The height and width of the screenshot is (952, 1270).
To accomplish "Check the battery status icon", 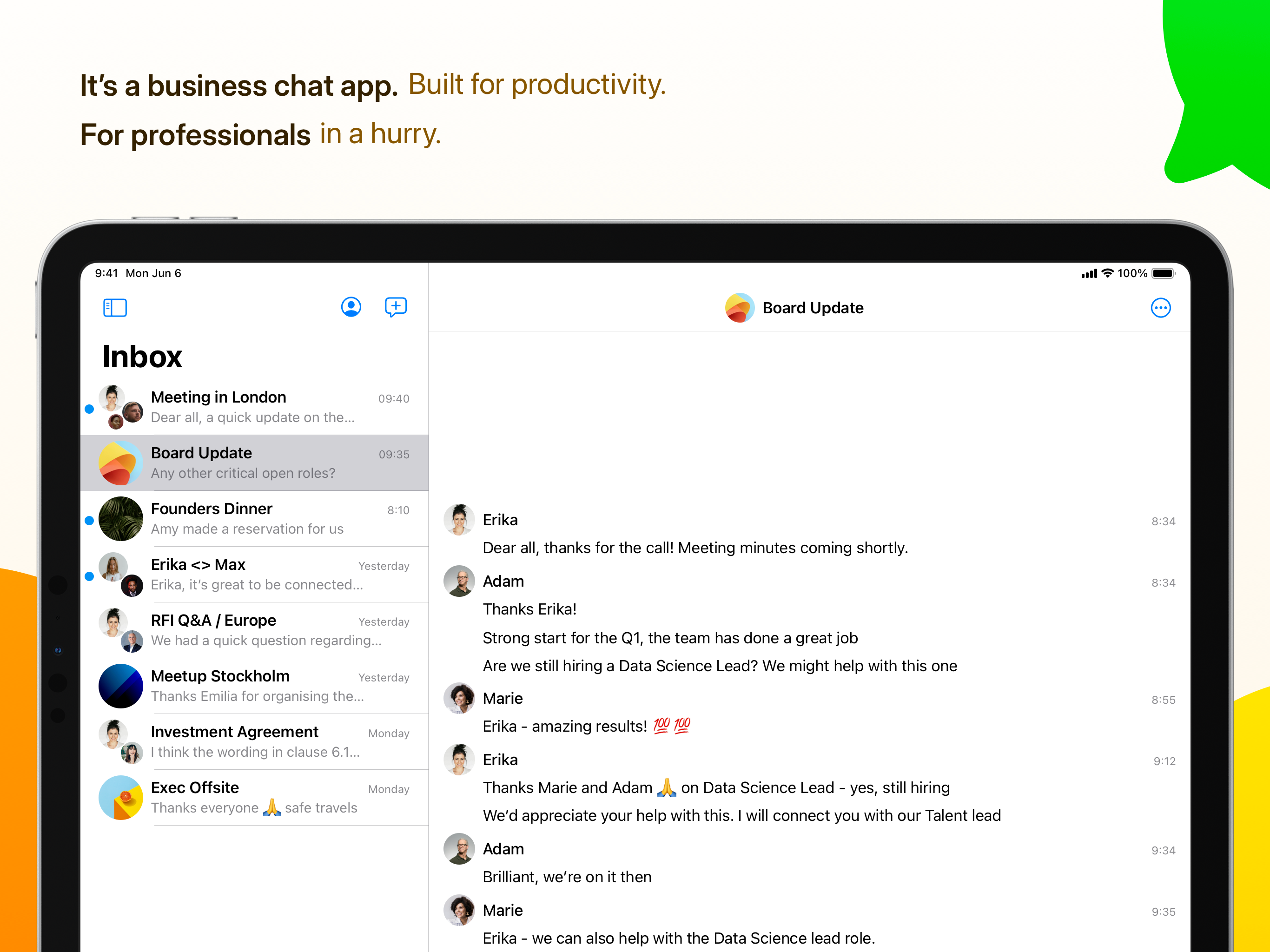I will coord(1163,273).
